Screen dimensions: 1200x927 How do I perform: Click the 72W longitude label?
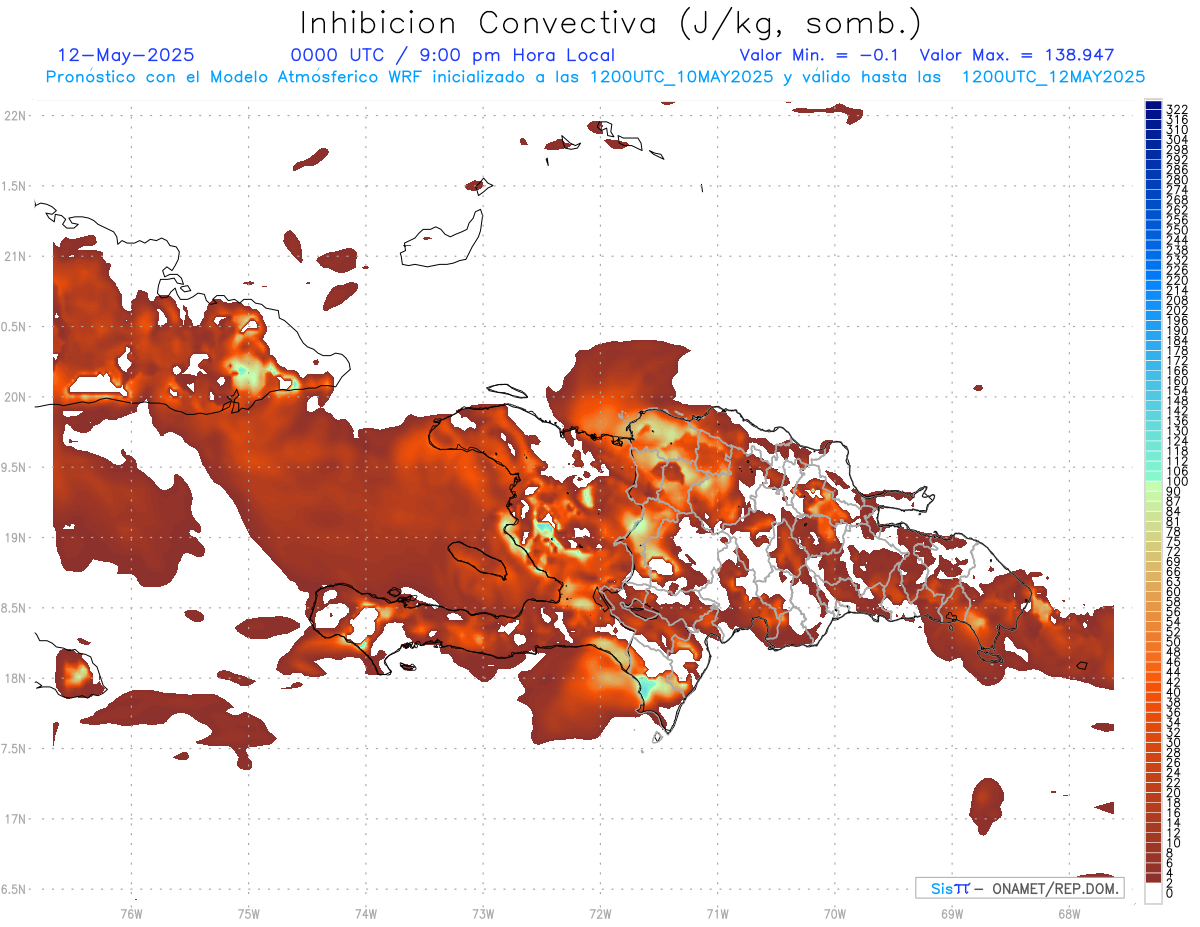600,913
